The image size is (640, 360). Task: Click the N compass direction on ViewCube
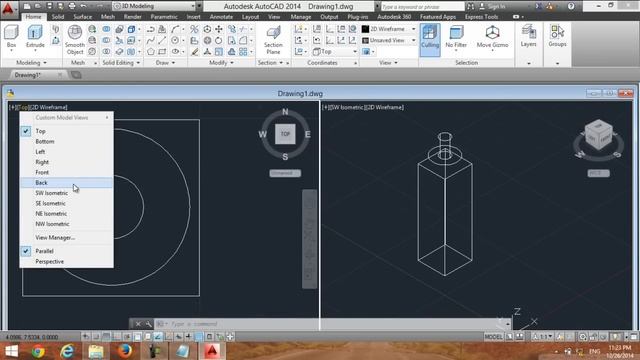285,112
